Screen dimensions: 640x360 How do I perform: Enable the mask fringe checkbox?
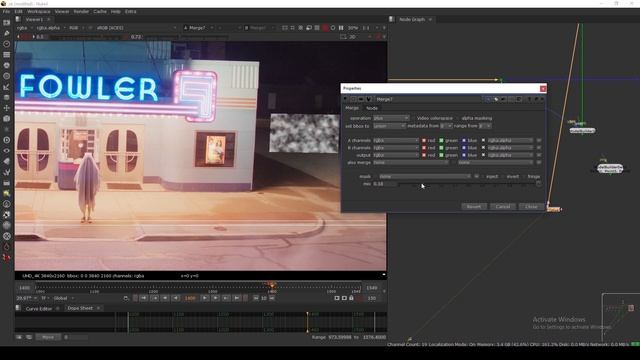[524, 176]
